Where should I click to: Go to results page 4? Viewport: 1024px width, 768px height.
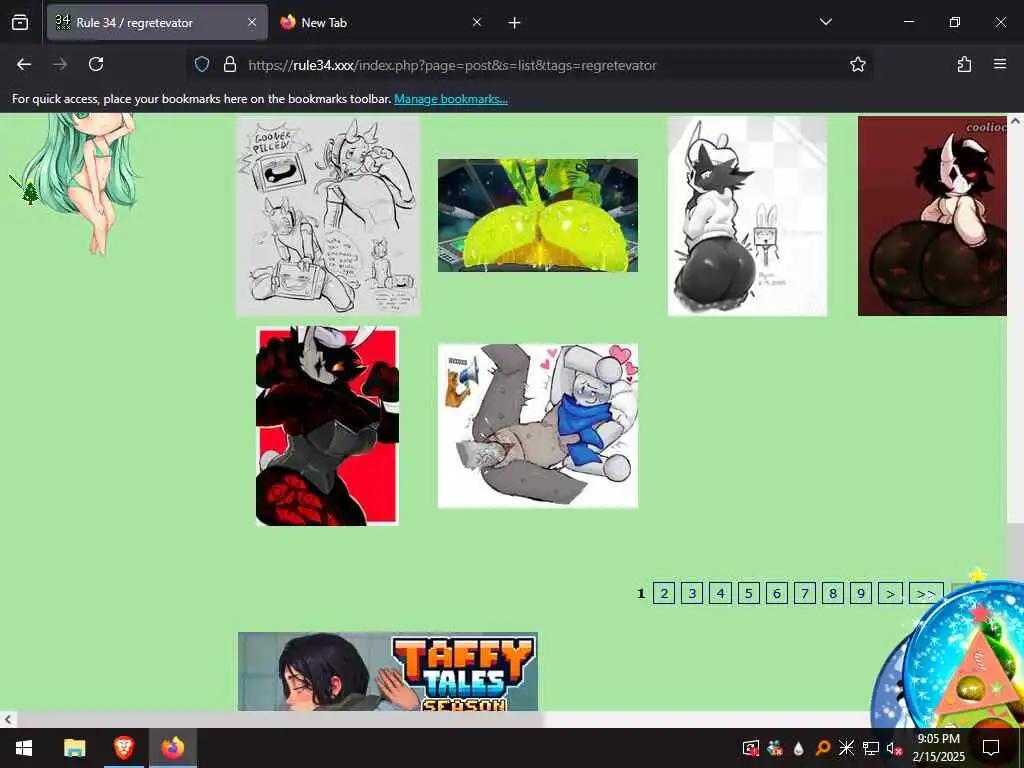point(720,593)
